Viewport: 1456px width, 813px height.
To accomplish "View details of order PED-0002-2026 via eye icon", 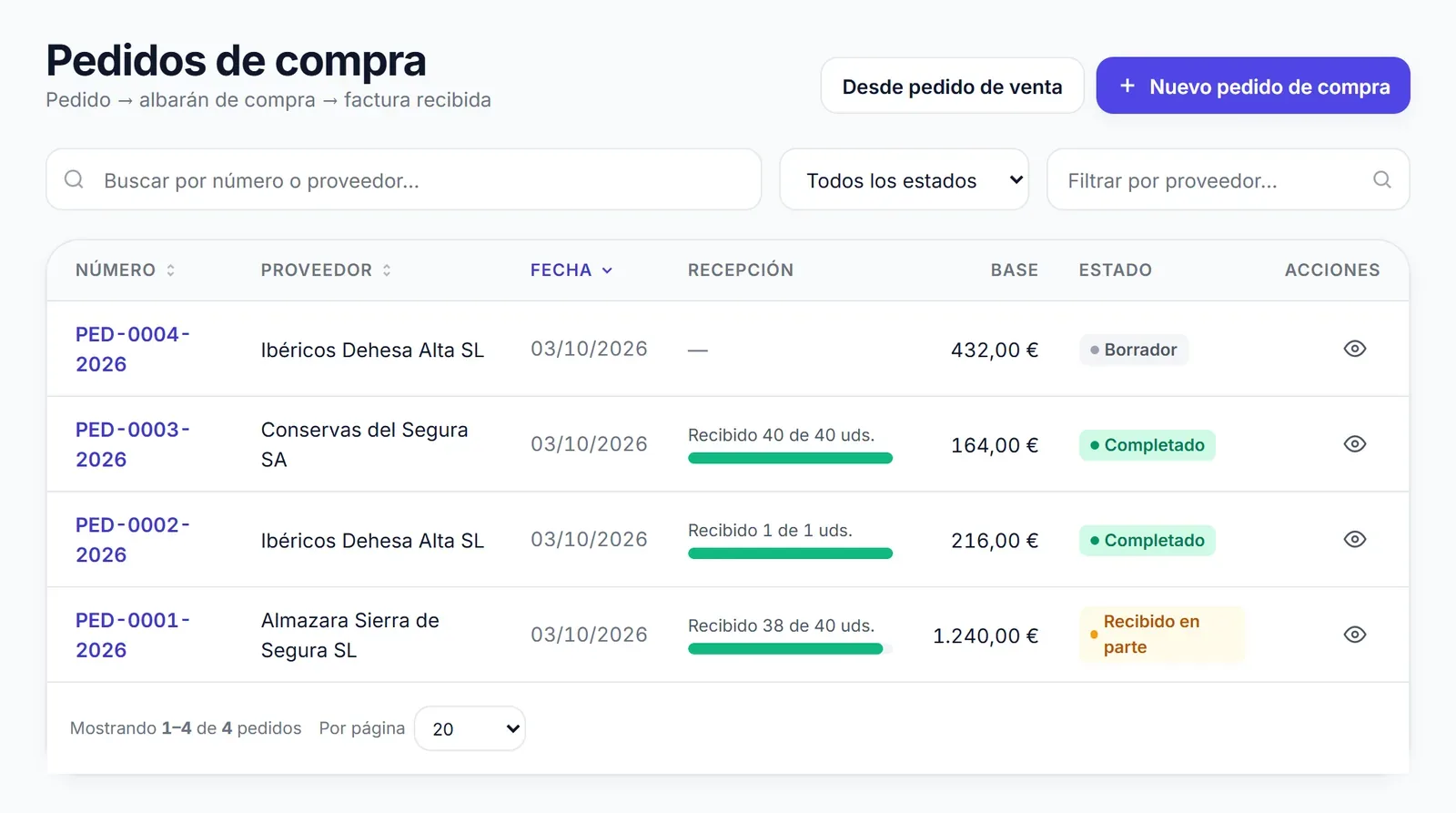I will (x=1354, y=539).
